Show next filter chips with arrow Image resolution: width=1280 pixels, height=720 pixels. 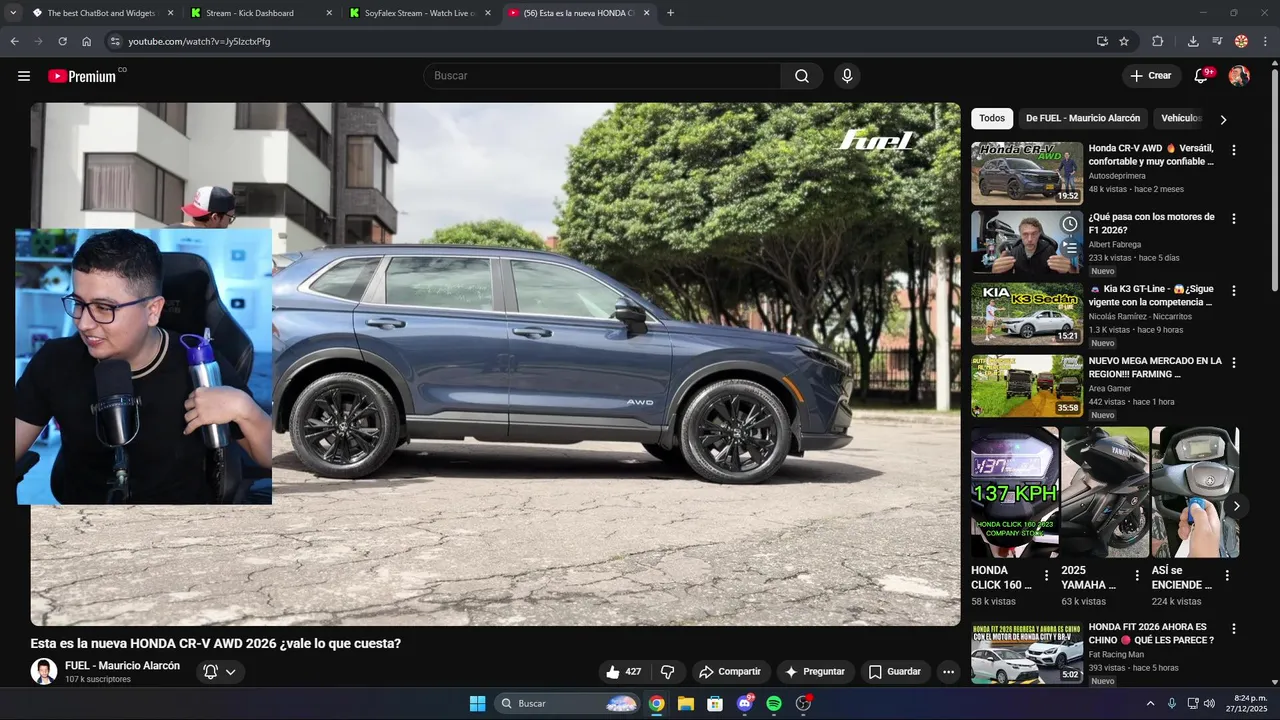click(x=1222, y=119)
